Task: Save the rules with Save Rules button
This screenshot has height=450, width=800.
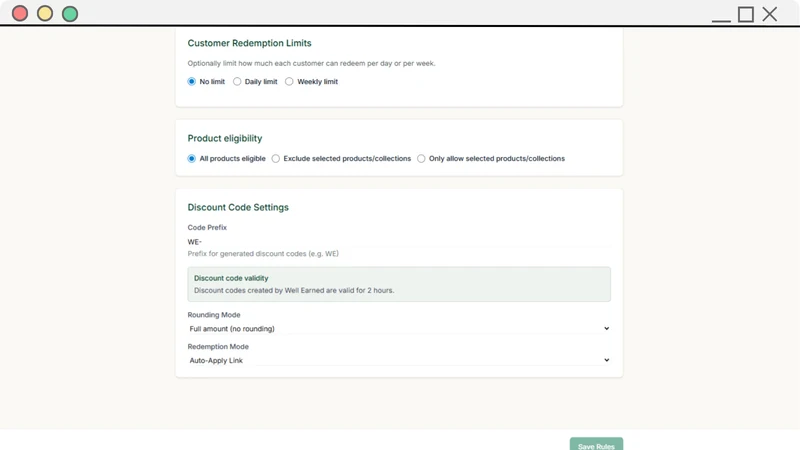Action: (596, 444)
